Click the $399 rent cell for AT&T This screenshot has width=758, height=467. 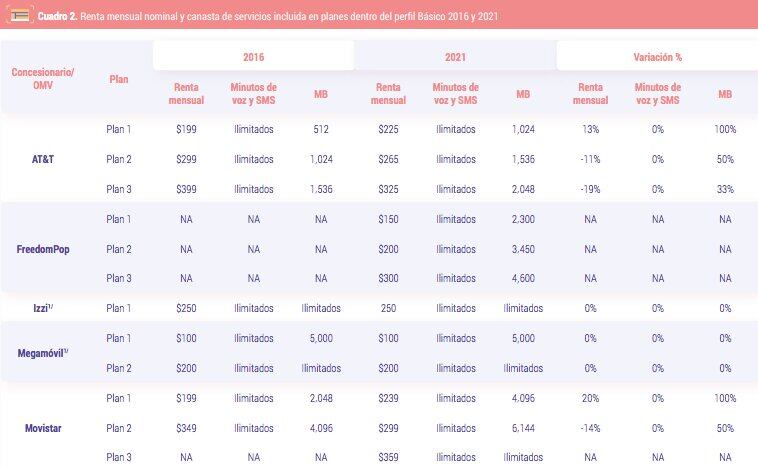click(x=187, y=189)
